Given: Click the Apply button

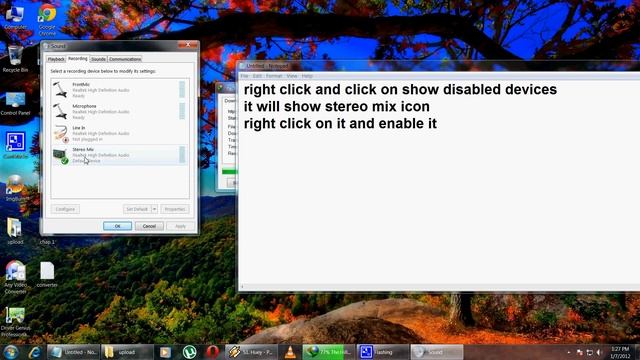Looking at the screenshot, I should coord(180,226).
